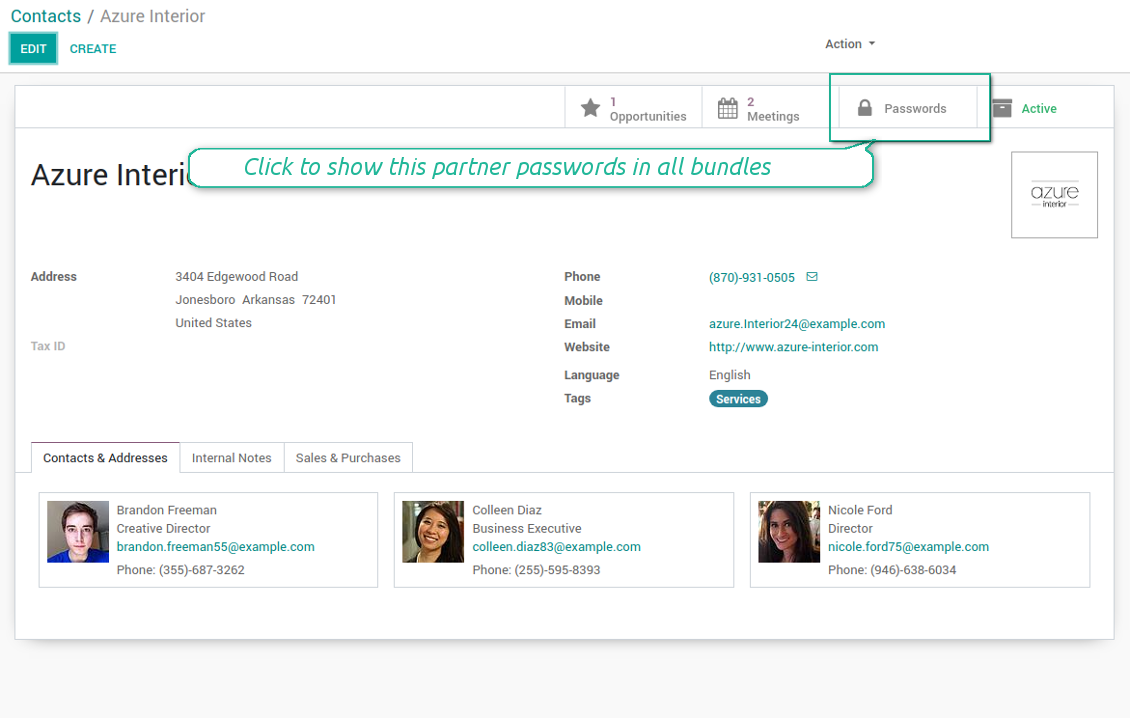This screenshot has height=718, width=1130.
Task: Go back to Contacts breadcrumb
Action: 45,16
